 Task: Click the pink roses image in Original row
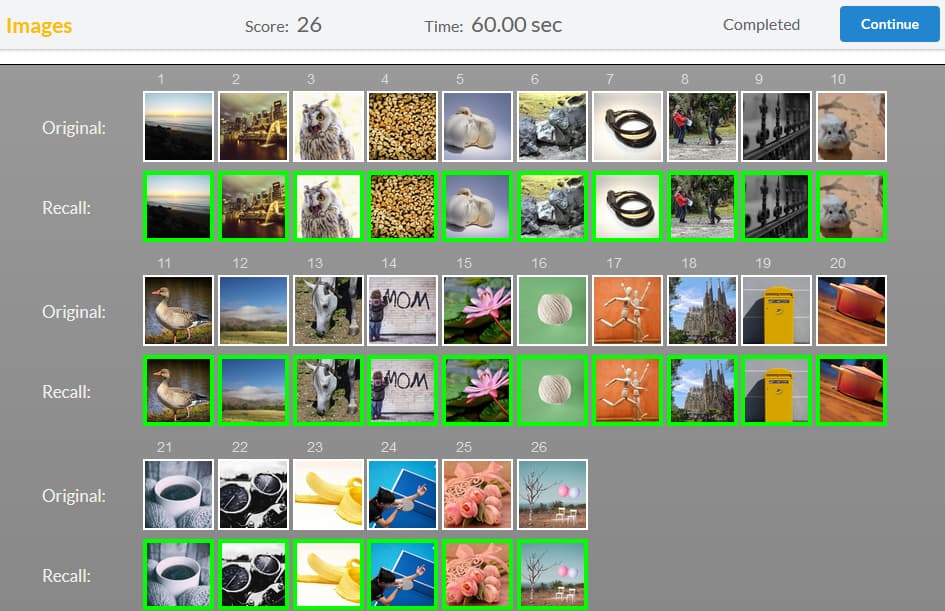click(478, 495)
